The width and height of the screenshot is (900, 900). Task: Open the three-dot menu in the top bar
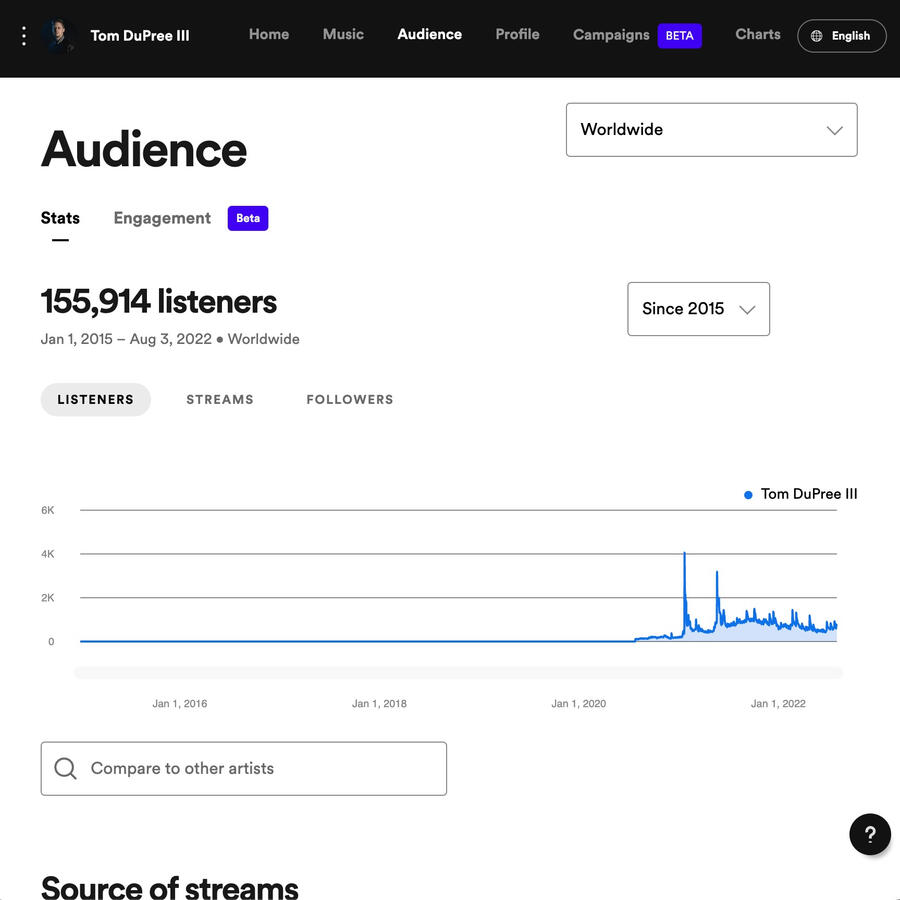24,36
